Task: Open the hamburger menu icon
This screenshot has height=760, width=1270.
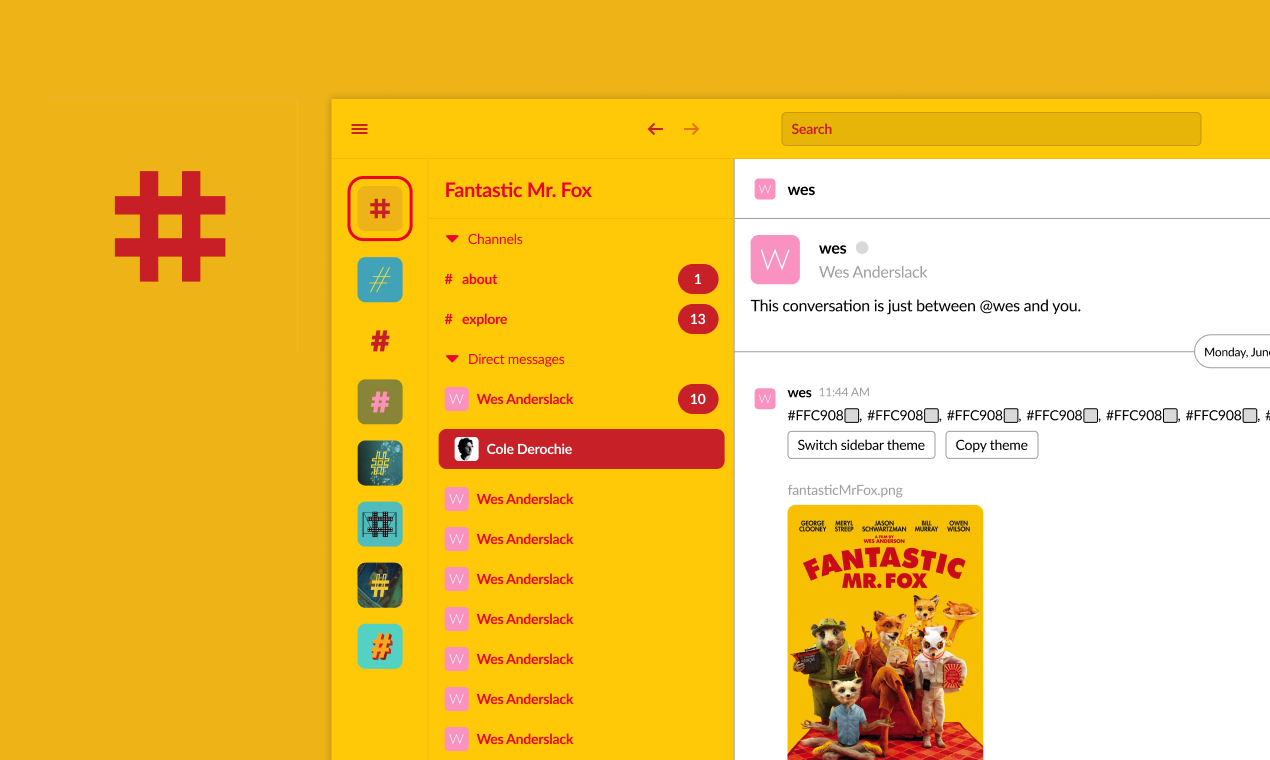Action: coord(360,129)
